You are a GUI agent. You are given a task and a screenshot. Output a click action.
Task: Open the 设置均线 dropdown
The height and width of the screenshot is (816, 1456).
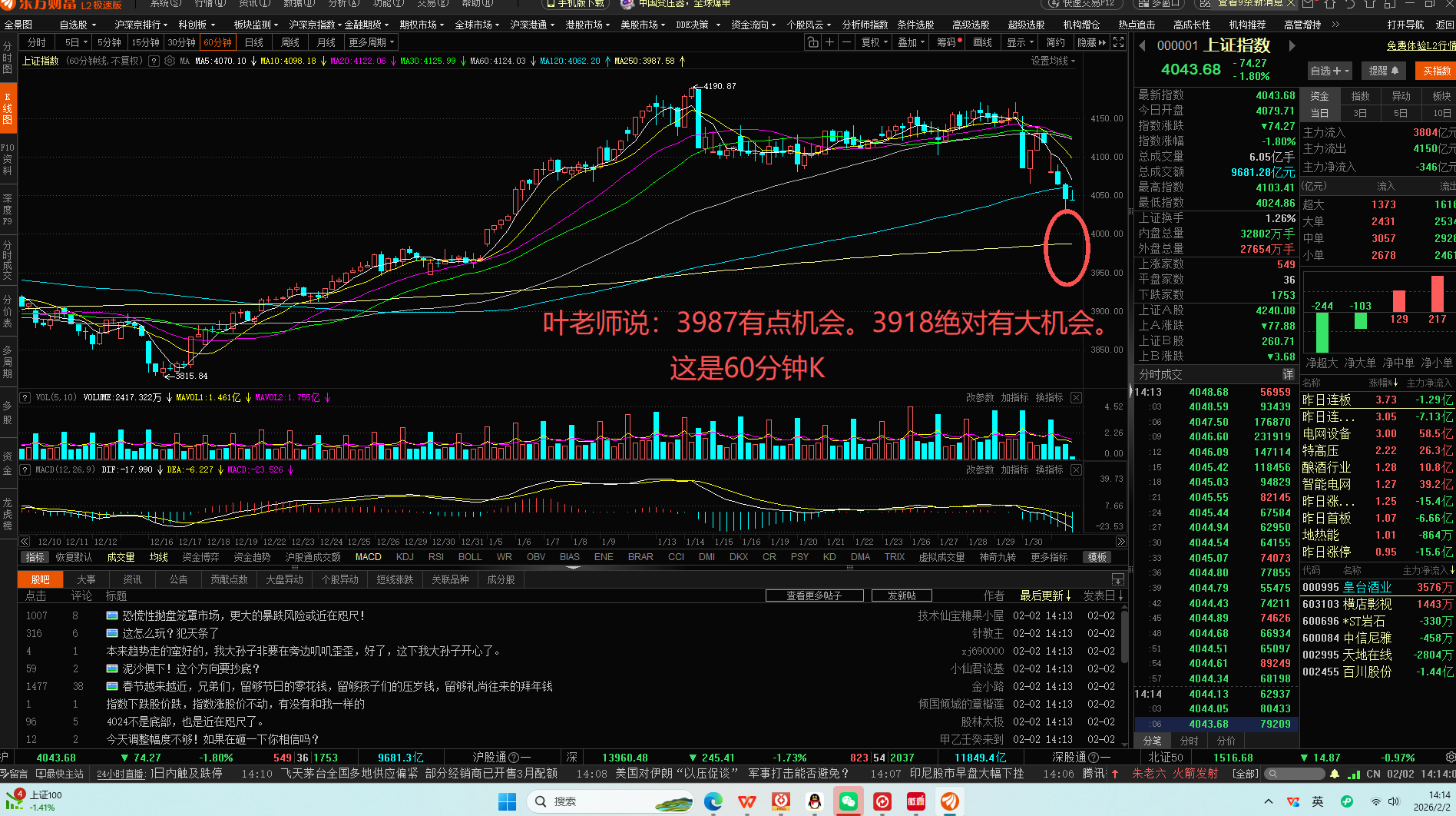(1053, 61)
